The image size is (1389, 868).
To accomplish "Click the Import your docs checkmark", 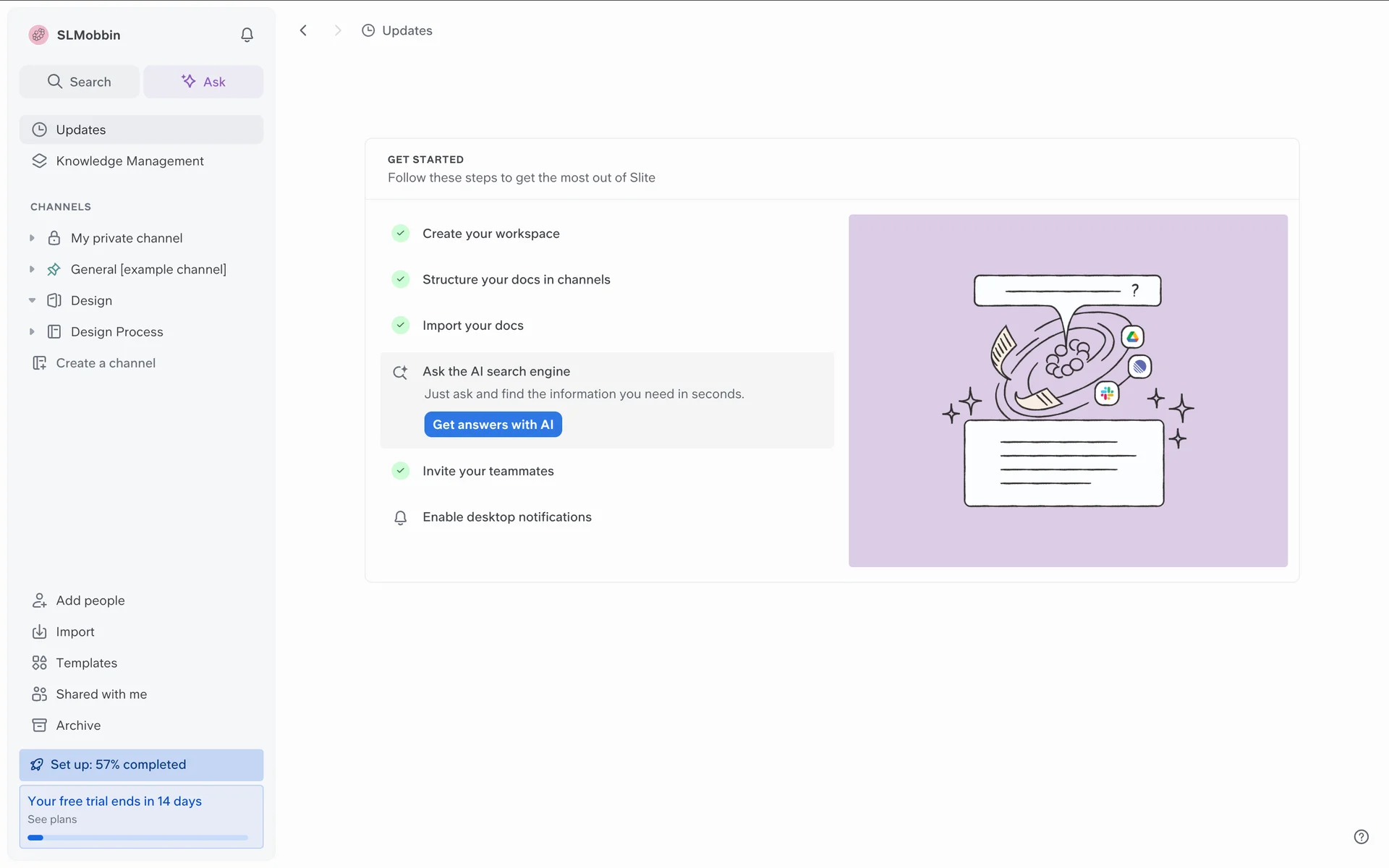I will (x=400, y=325).
